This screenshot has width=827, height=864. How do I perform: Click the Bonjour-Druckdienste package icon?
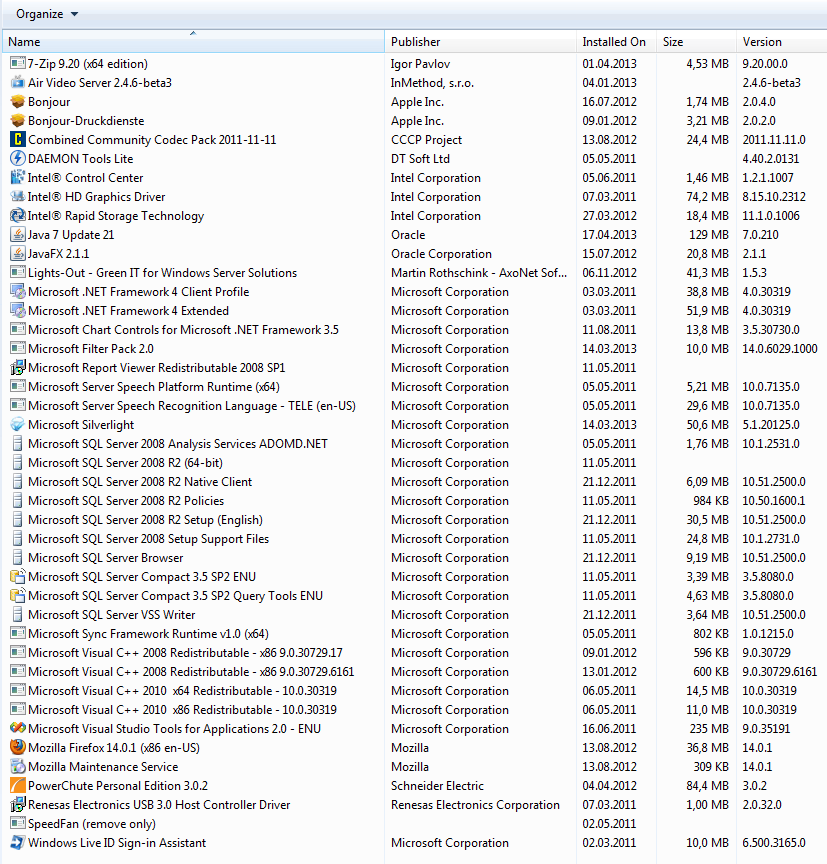[x=18, y=121]
